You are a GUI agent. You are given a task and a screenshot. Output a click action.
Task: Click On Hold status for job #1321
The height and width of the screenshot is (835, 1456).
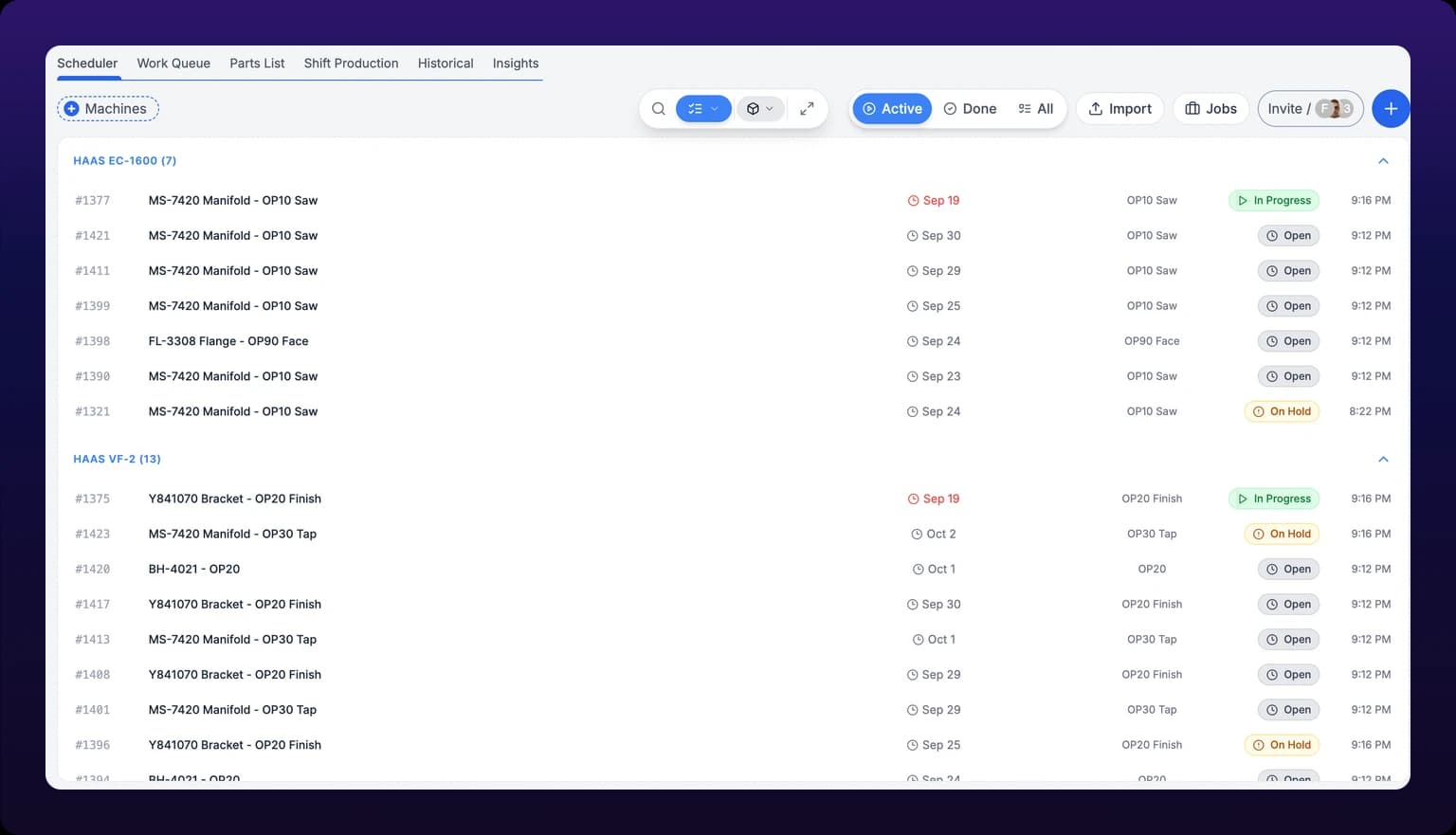pos(1282,411)
